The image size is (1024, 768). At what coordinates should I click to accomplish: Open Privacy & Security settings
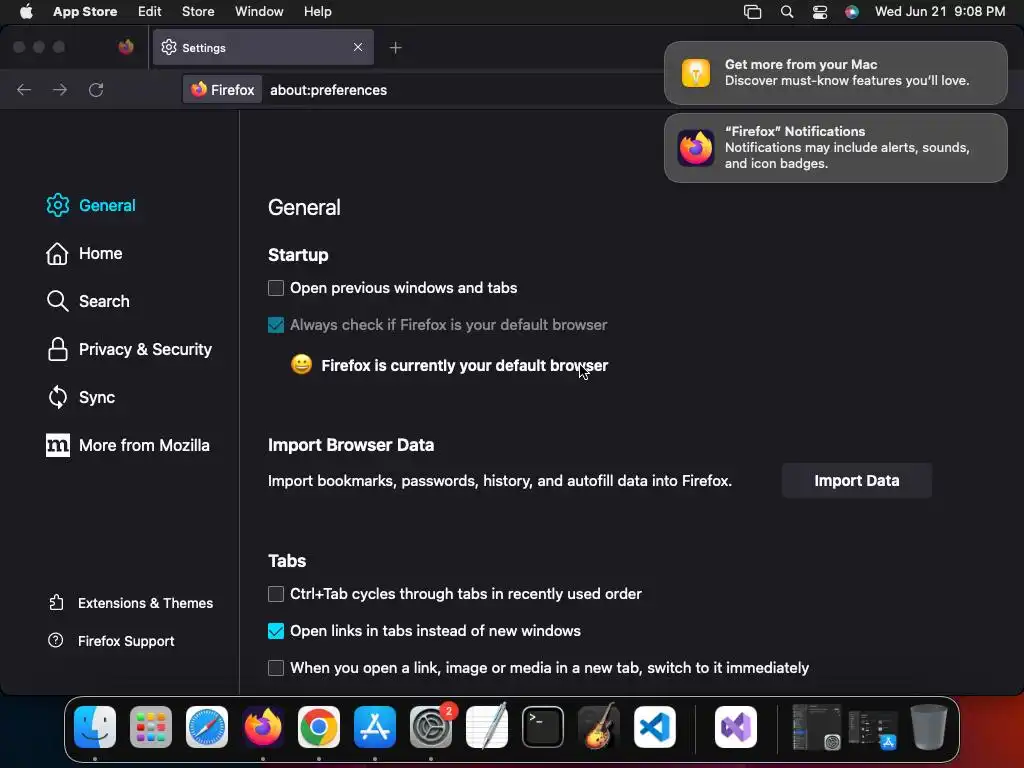click(129, 349)
